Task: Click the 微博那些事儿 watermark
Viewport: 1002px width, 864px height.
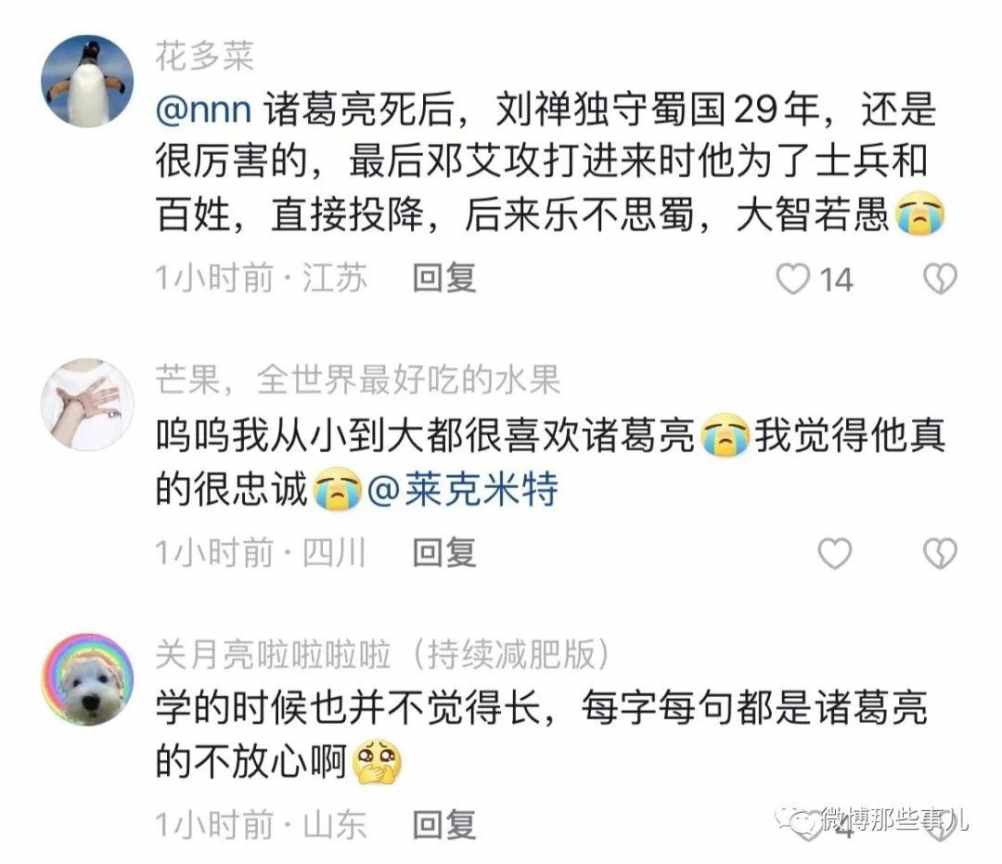Action: pos(872,820)
